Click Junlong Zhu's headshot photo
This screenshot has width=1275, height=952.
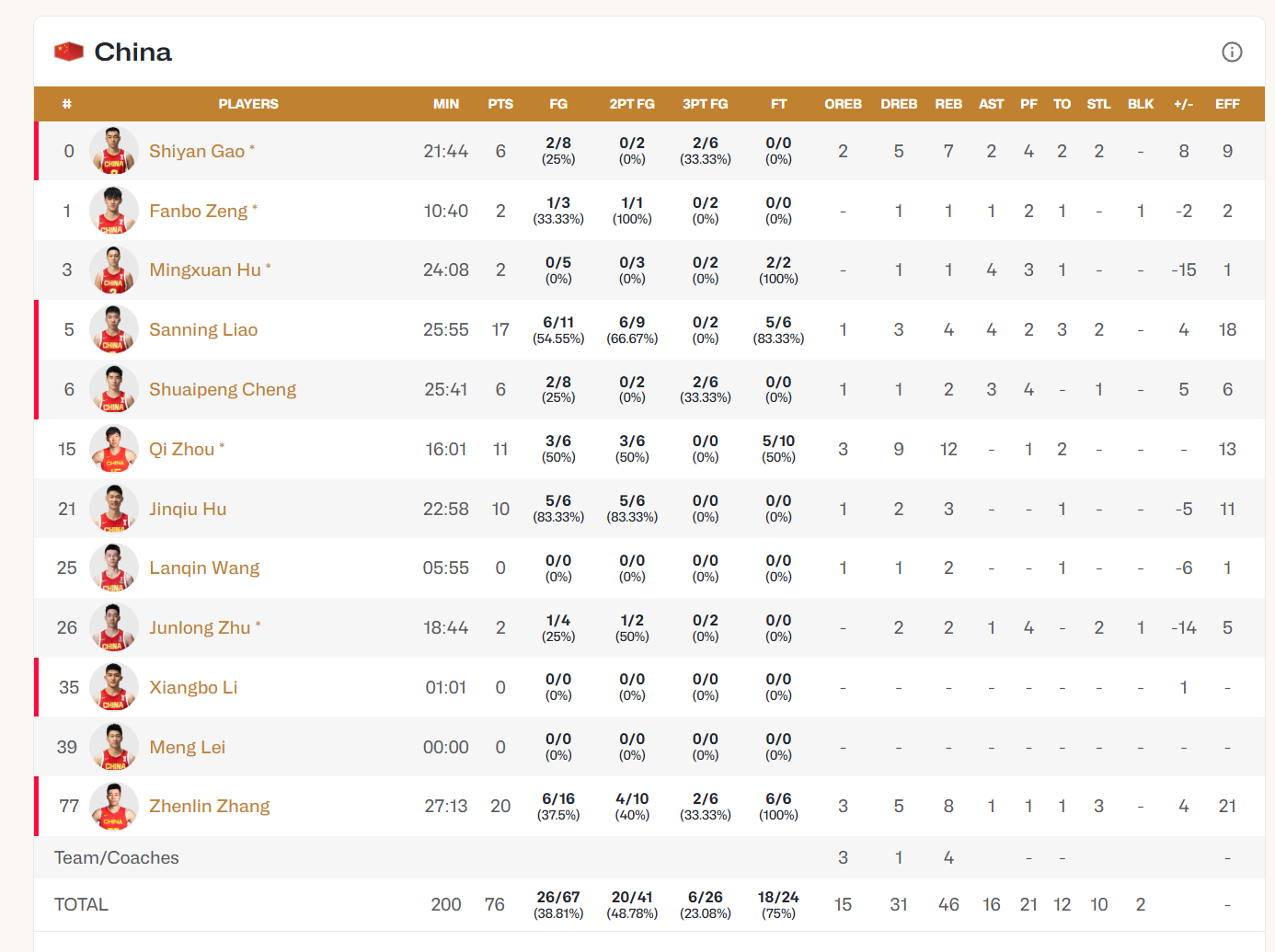point(114,627)
